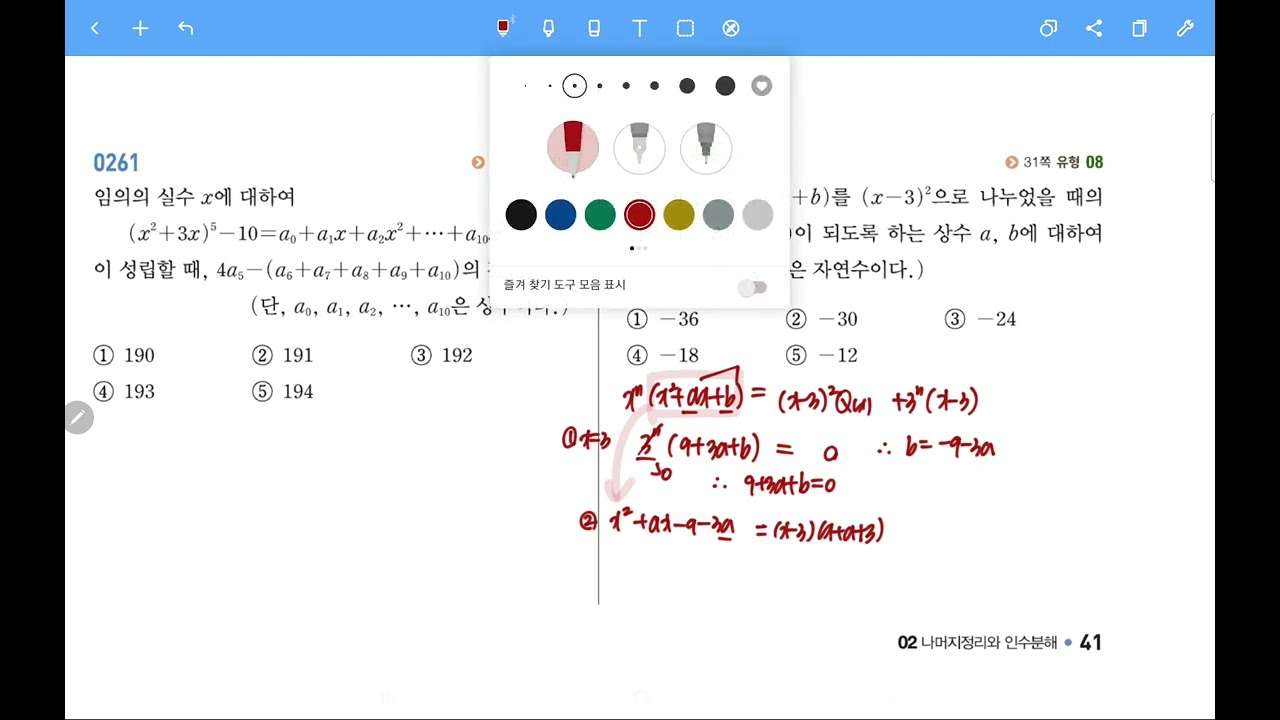Undo the last stroke
This screenshot has width=1280, height=720.
point(185,28)
